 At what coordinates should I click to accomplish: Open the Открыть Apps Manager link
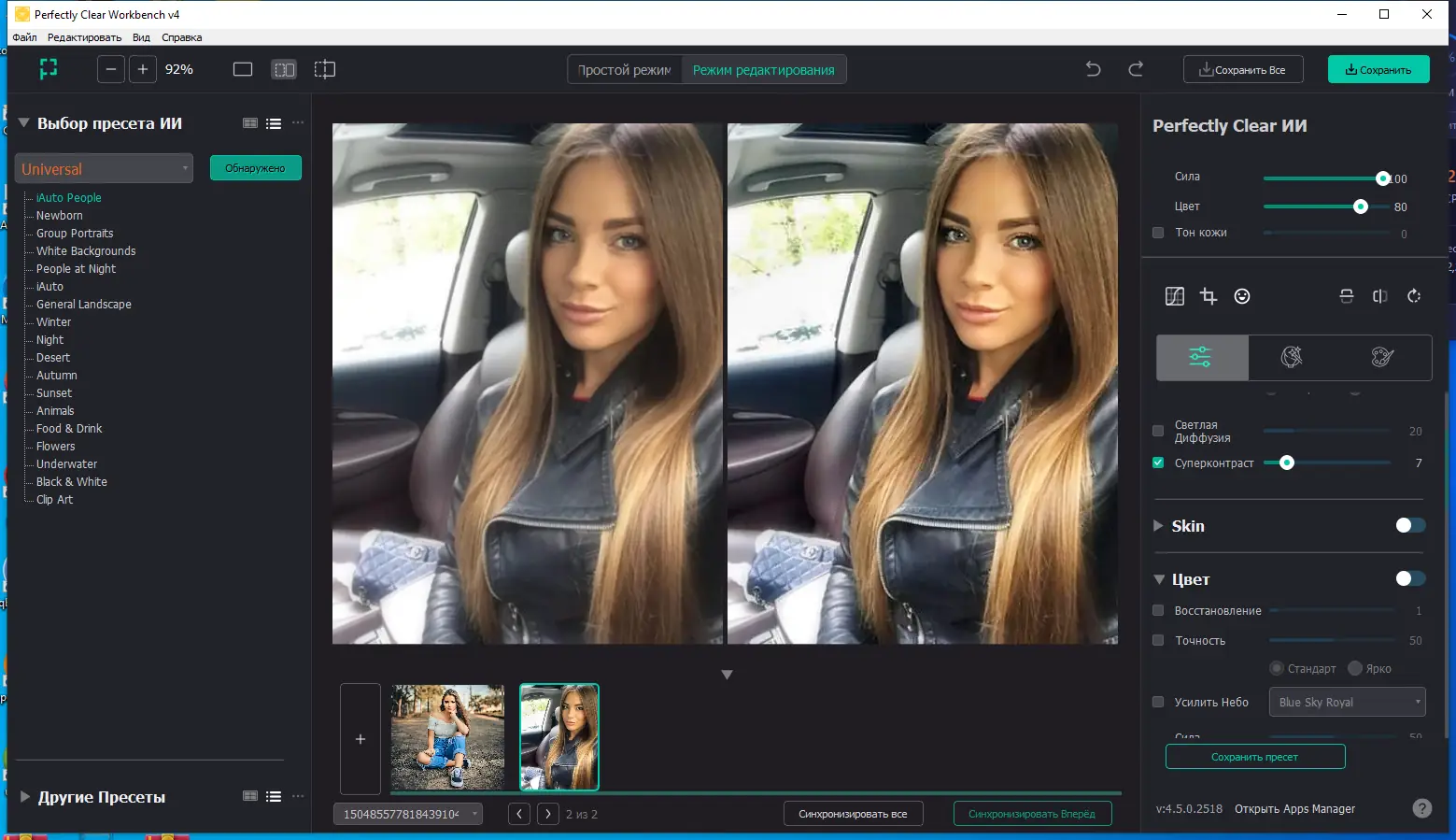coord(1294,809)
